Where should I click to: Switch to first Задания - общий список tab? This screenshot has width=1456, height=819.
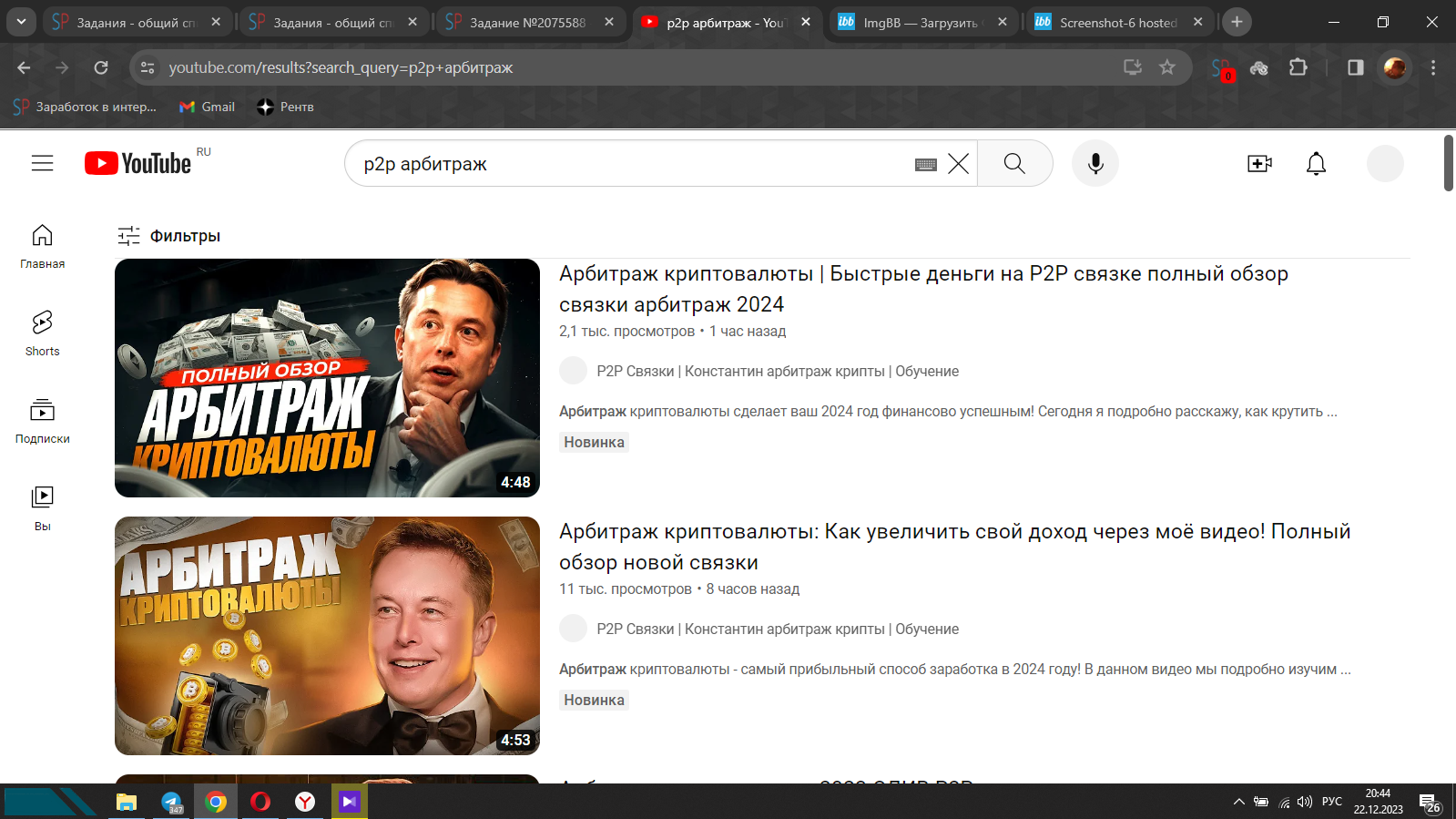[137, 22]
